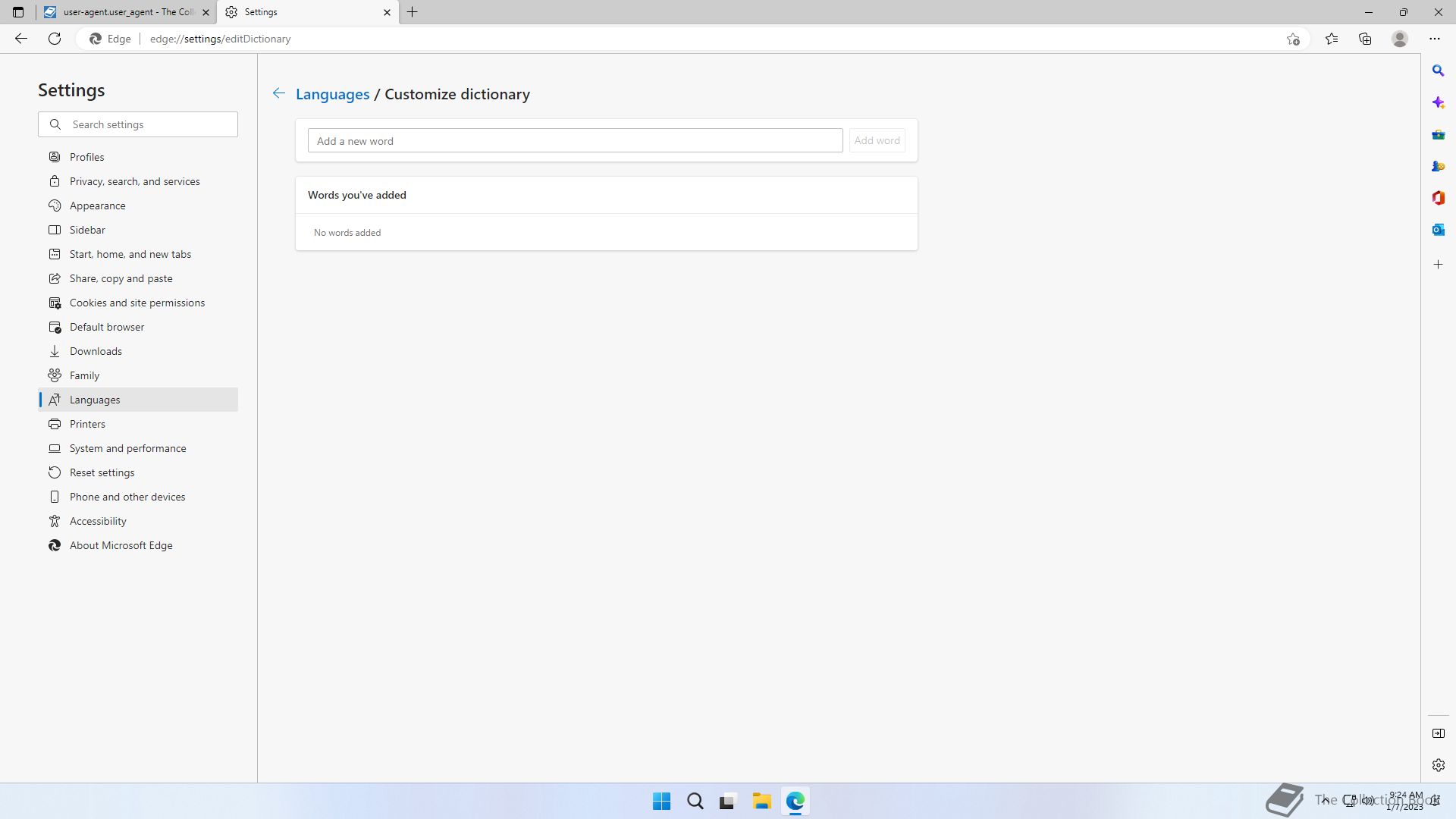Screen dimensions: 1456x819
Task: Click the back arrow beside Languages
Action: point(279,93)
